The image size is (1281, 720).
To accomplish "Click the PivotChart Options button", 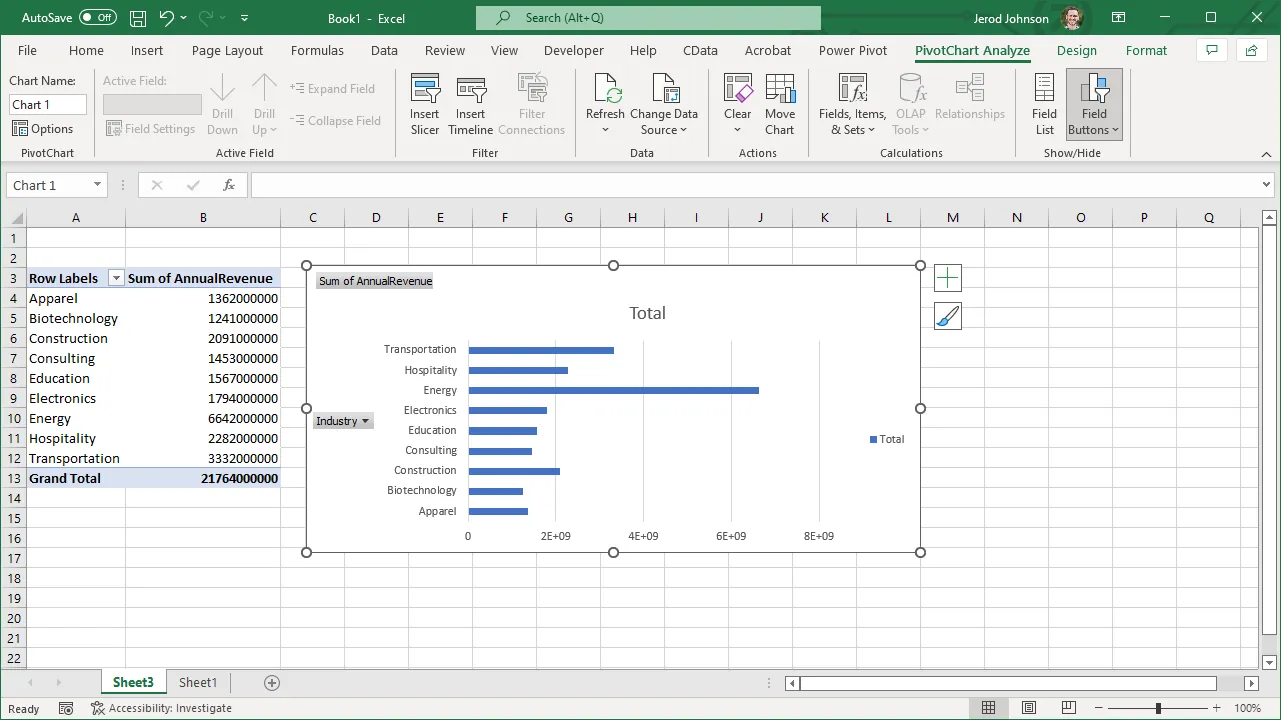I will click(43, 129).
